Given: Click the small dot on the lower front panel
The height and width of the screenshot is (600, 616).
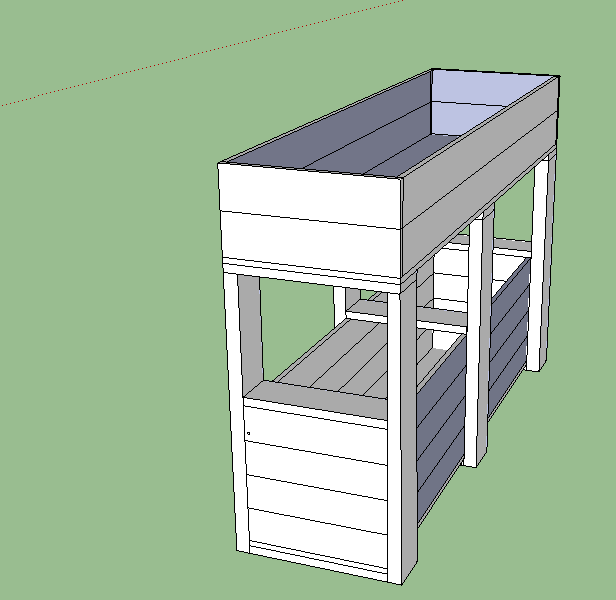Looking at the screenshot, I should pos(248,433).
